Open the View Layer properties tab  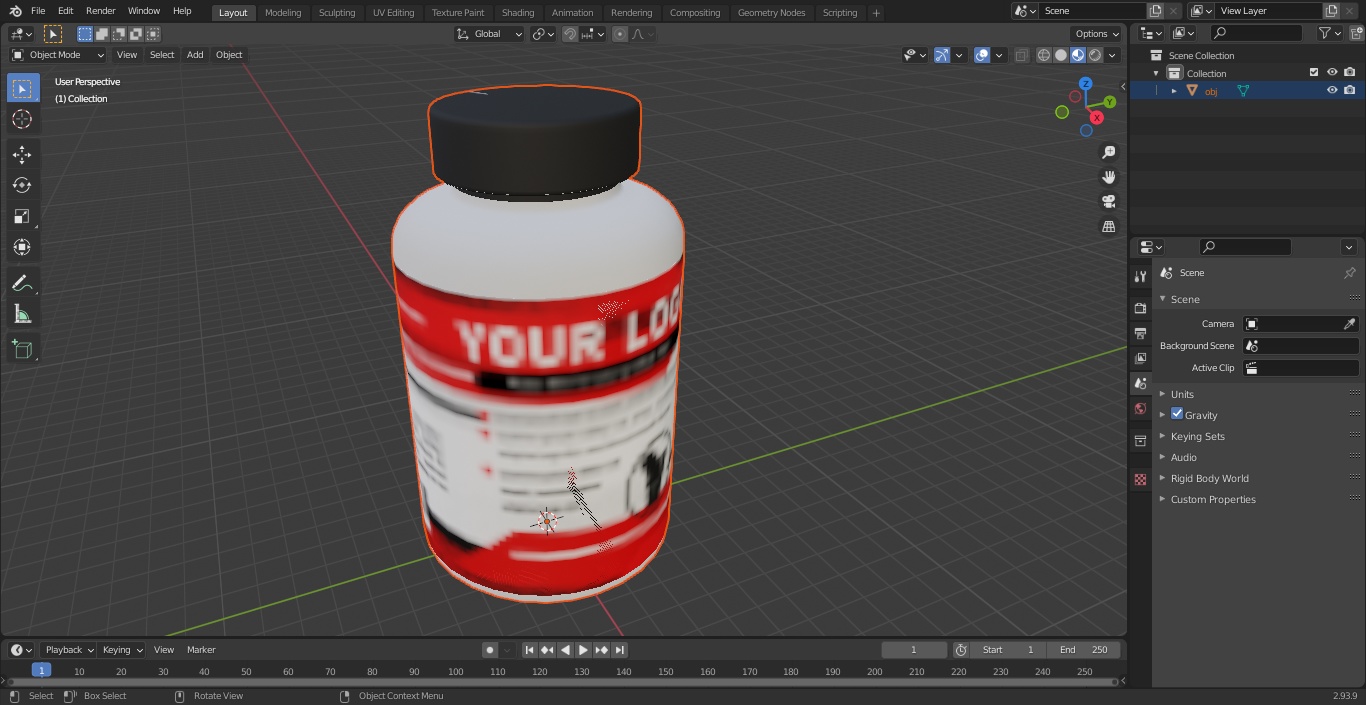1140,358
